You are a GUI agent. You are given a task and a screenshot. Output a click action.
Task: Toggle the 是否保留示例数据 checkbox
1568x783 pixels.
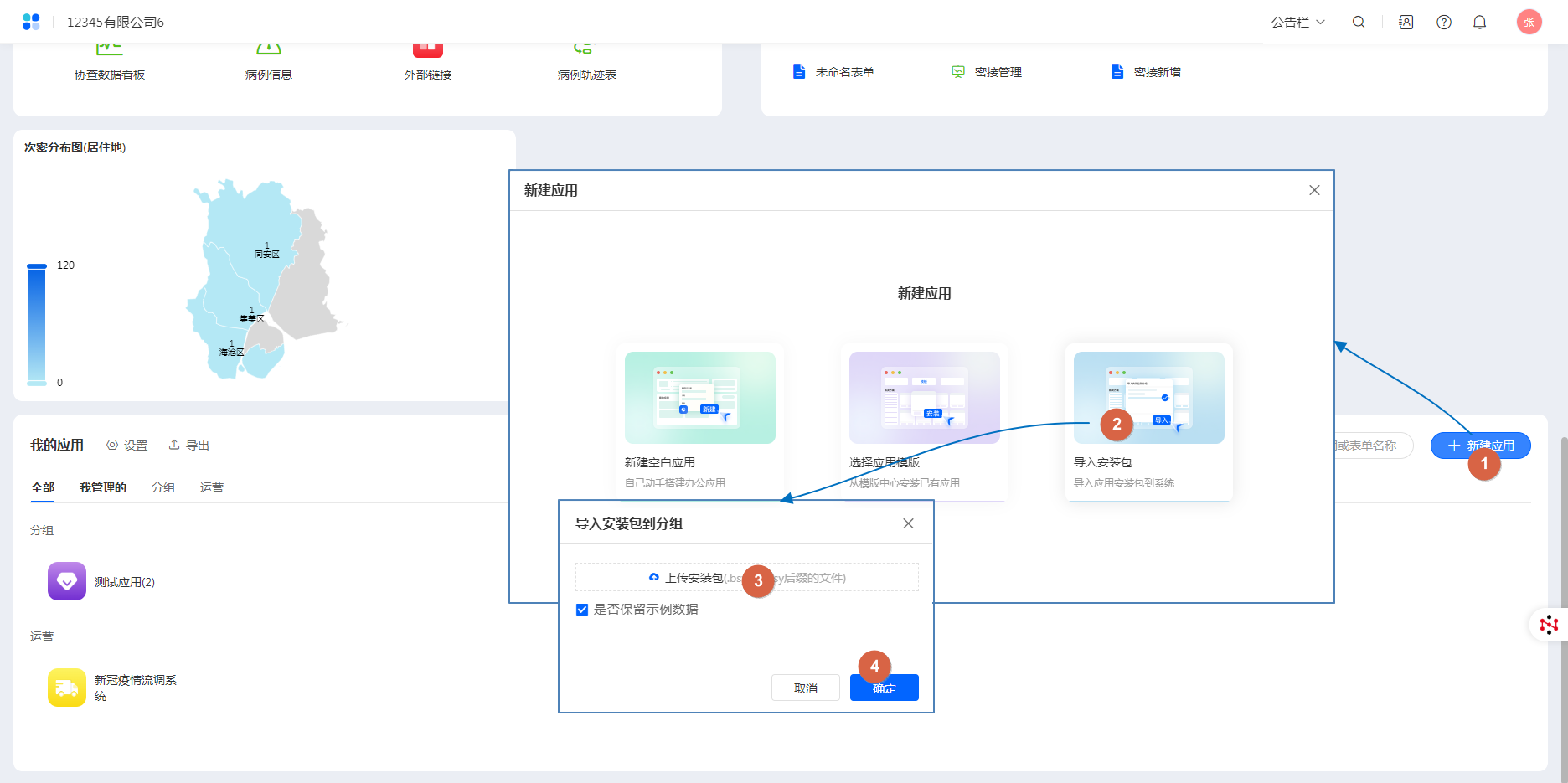coord(582,610)
